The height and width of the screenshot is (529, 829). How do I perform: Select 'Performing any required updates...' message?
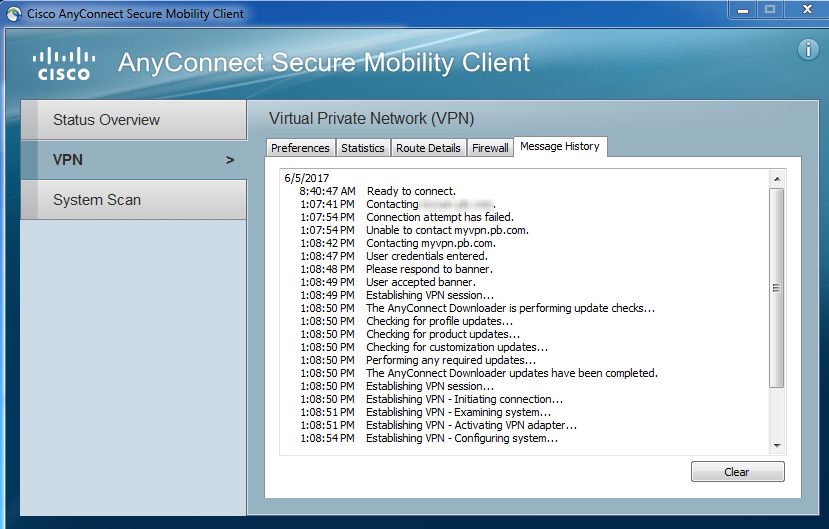[451, 360]
